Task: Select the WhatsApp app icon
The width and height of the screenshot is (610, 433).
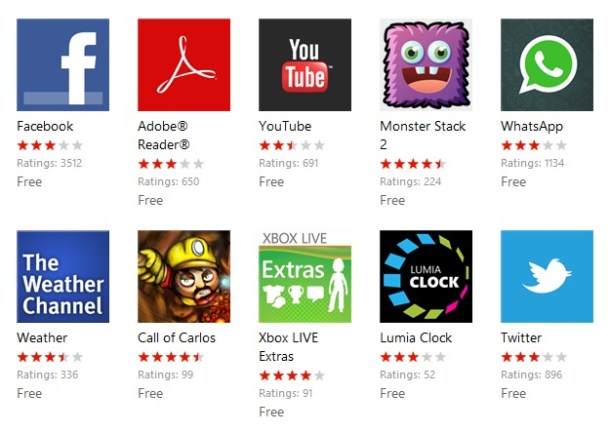Action: 547,65
